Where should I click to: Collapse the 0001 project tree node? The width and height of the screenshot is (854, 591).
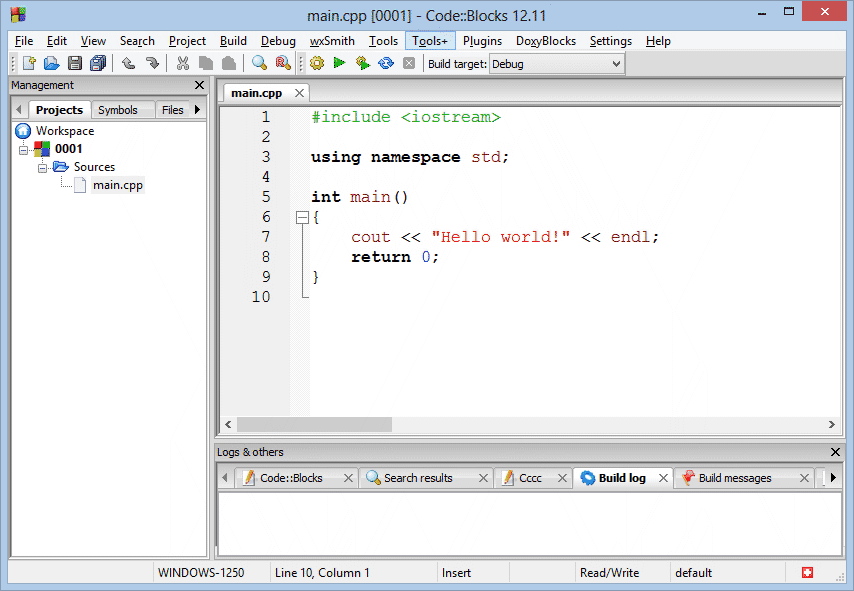point(24,149)
